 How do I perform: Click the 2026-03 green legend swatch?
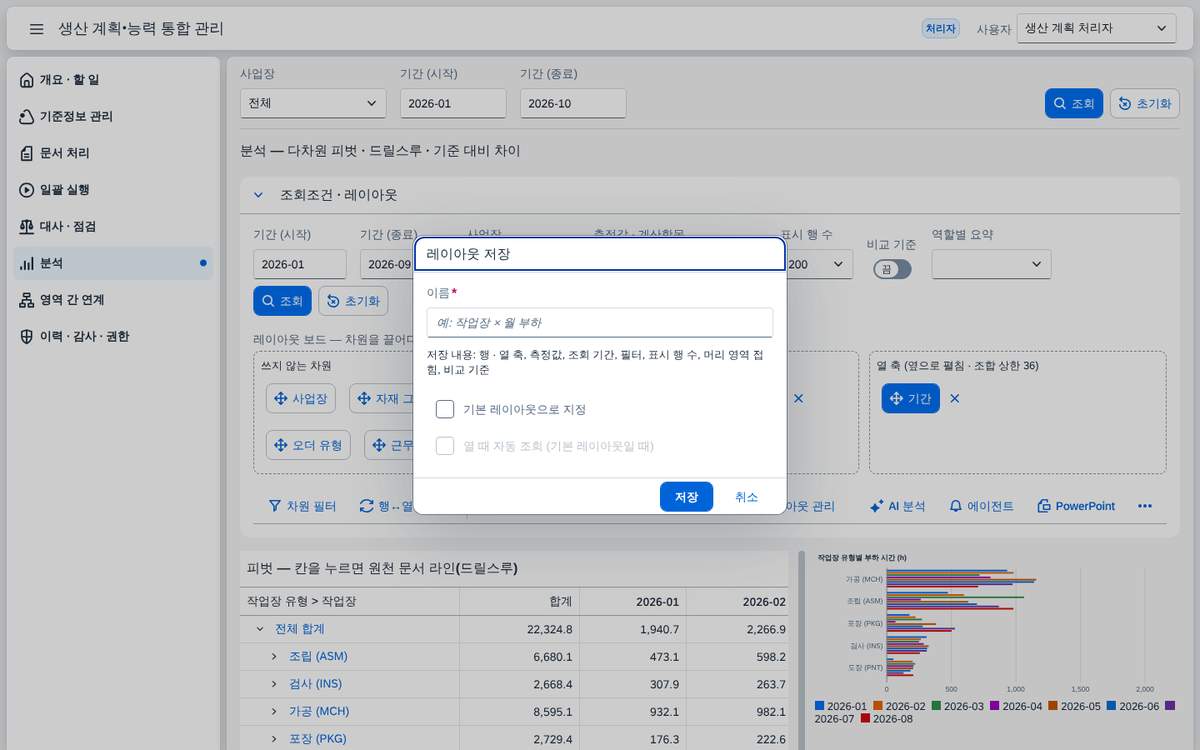936,706
